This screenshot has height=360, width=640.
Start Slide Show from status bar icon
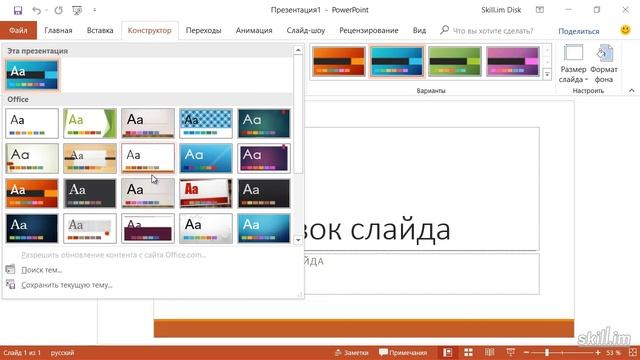click(x=510, y=353)
